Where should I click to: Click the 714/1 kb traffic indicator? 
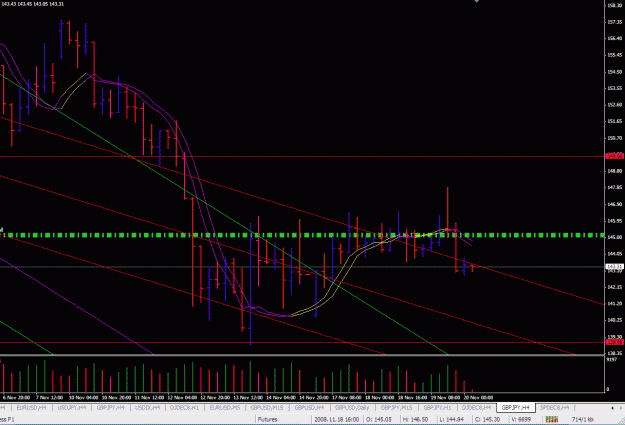pos(582,419)
